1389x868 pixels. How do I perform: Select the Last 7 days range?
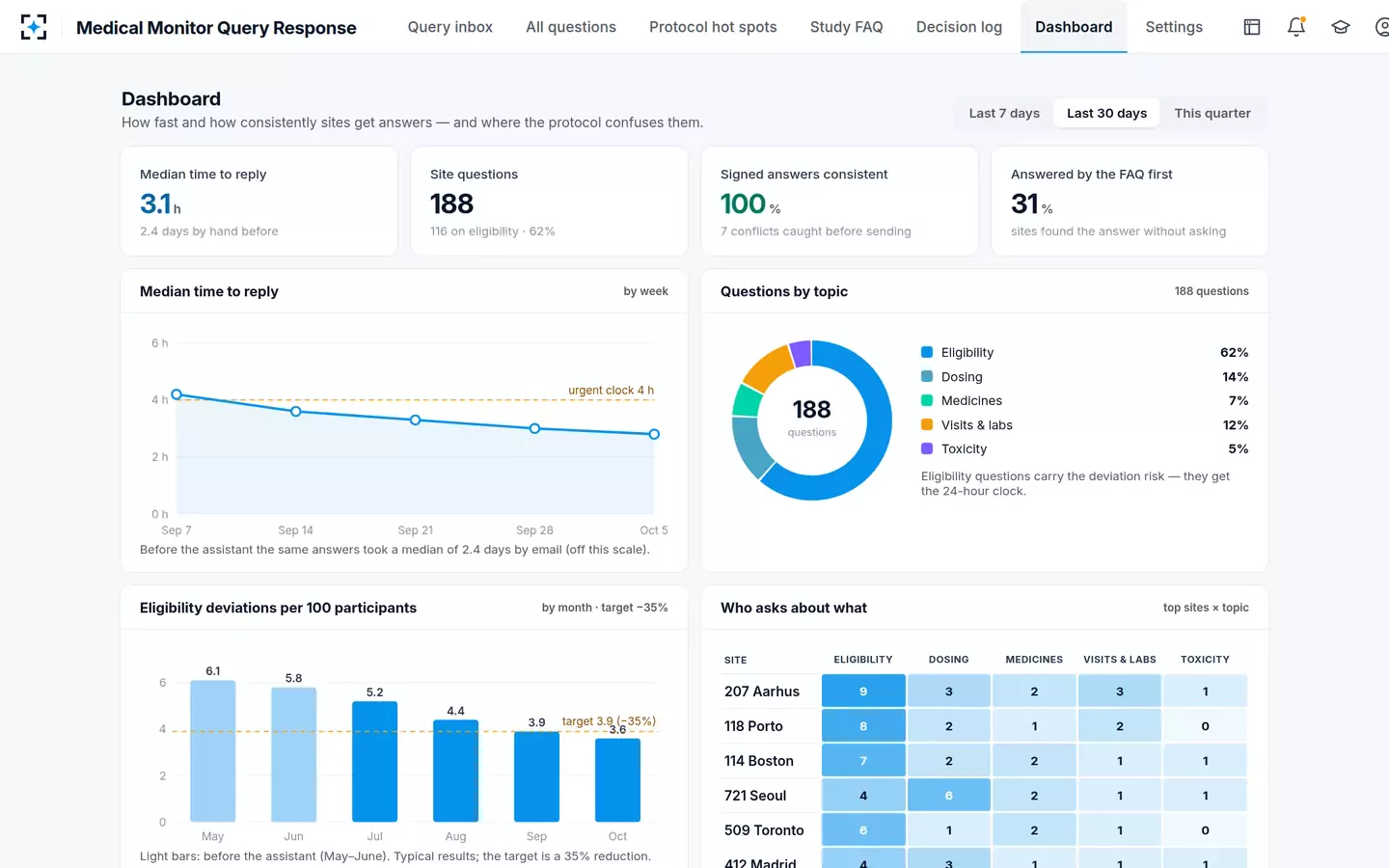pos(1004,113)
